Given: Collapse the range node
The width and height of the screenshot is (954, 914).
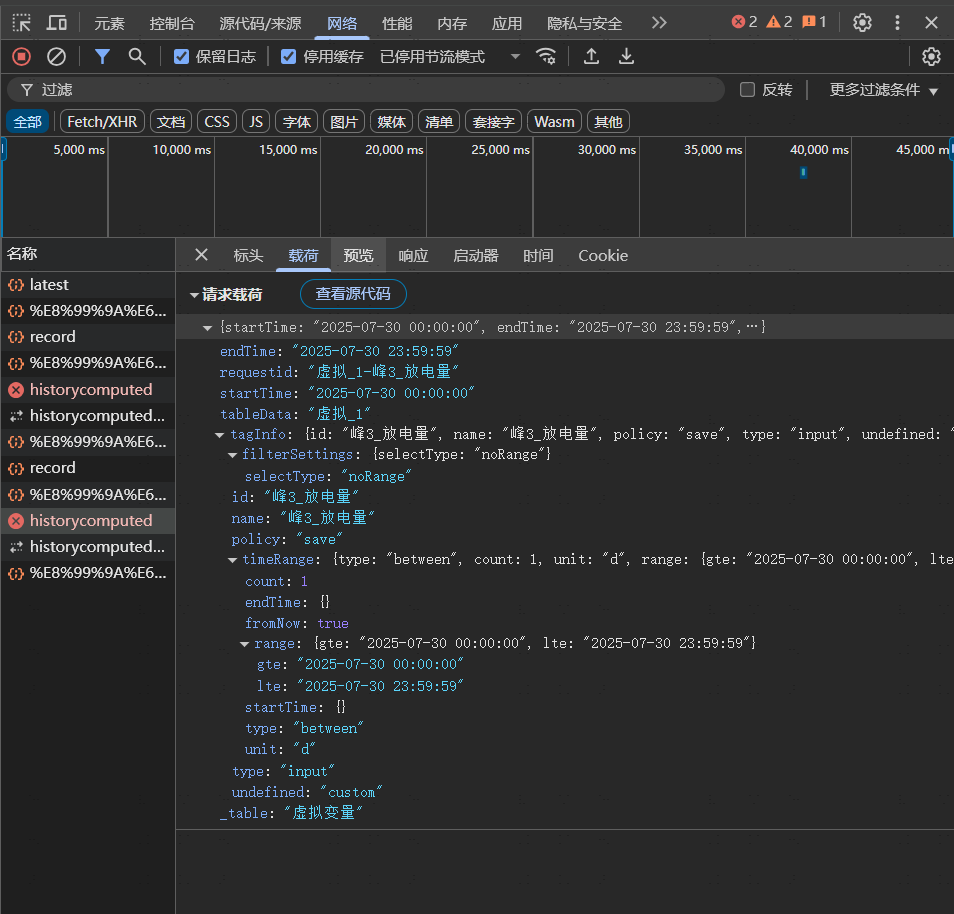Looking at the screenshot, I should (244, 644).
